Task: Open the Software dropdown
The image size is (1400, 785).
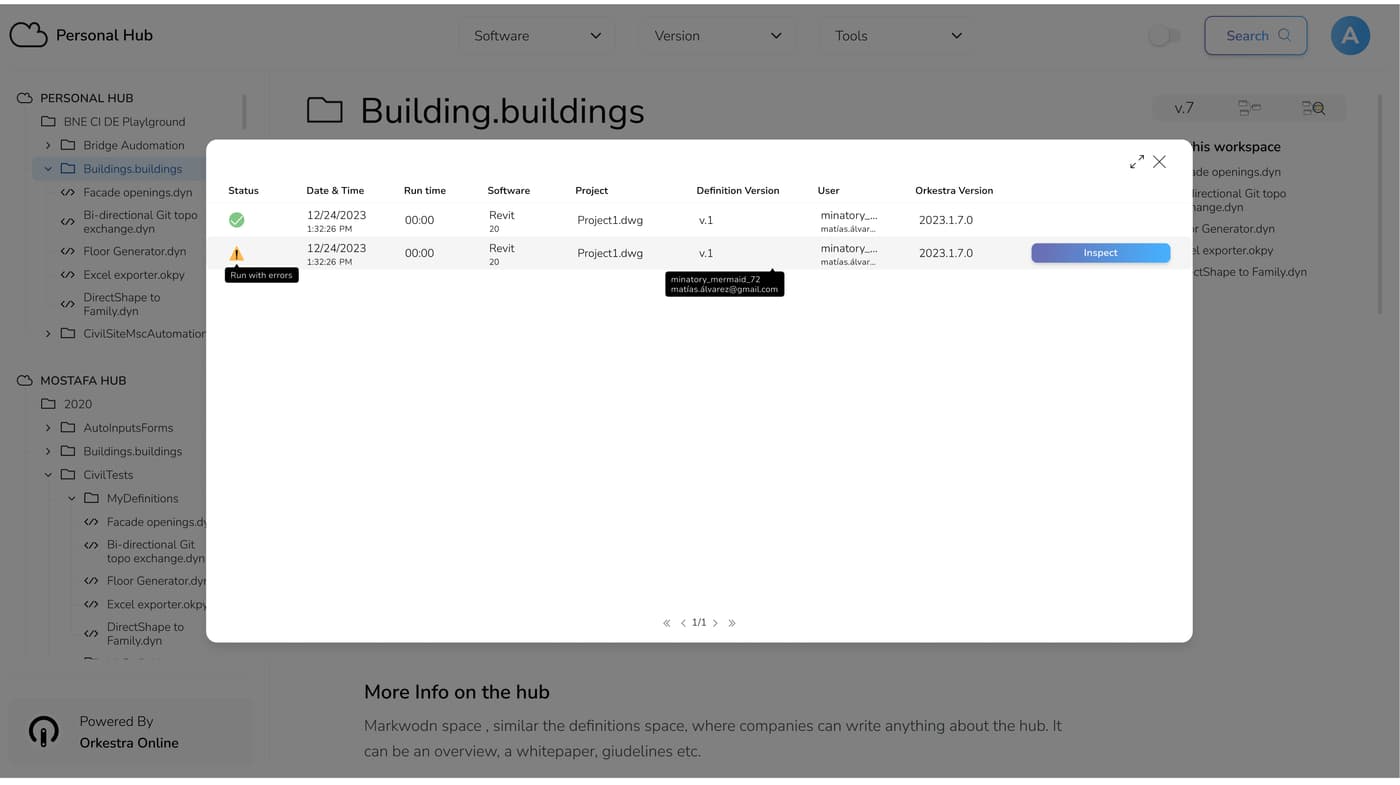Action: (x=537, y=36)
